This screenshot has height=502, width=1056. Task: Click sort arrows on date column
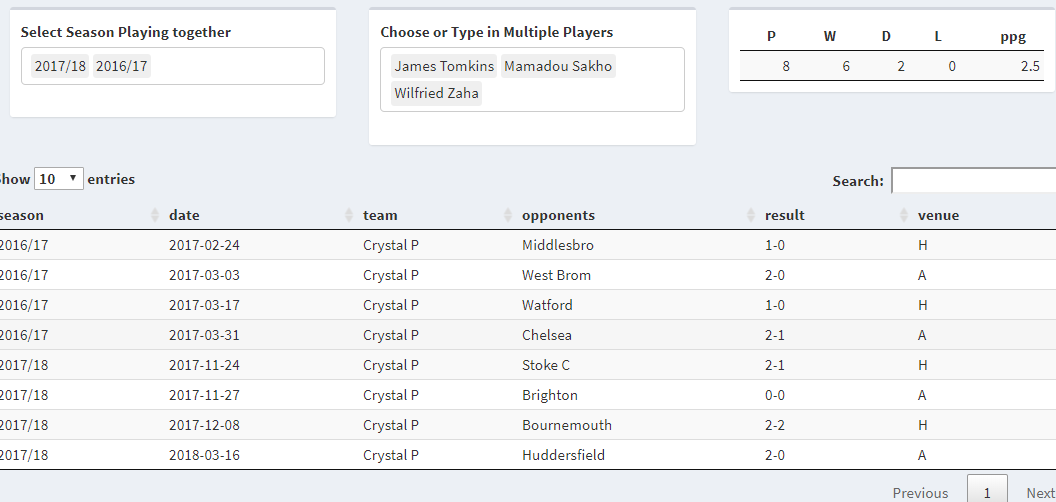349,215
